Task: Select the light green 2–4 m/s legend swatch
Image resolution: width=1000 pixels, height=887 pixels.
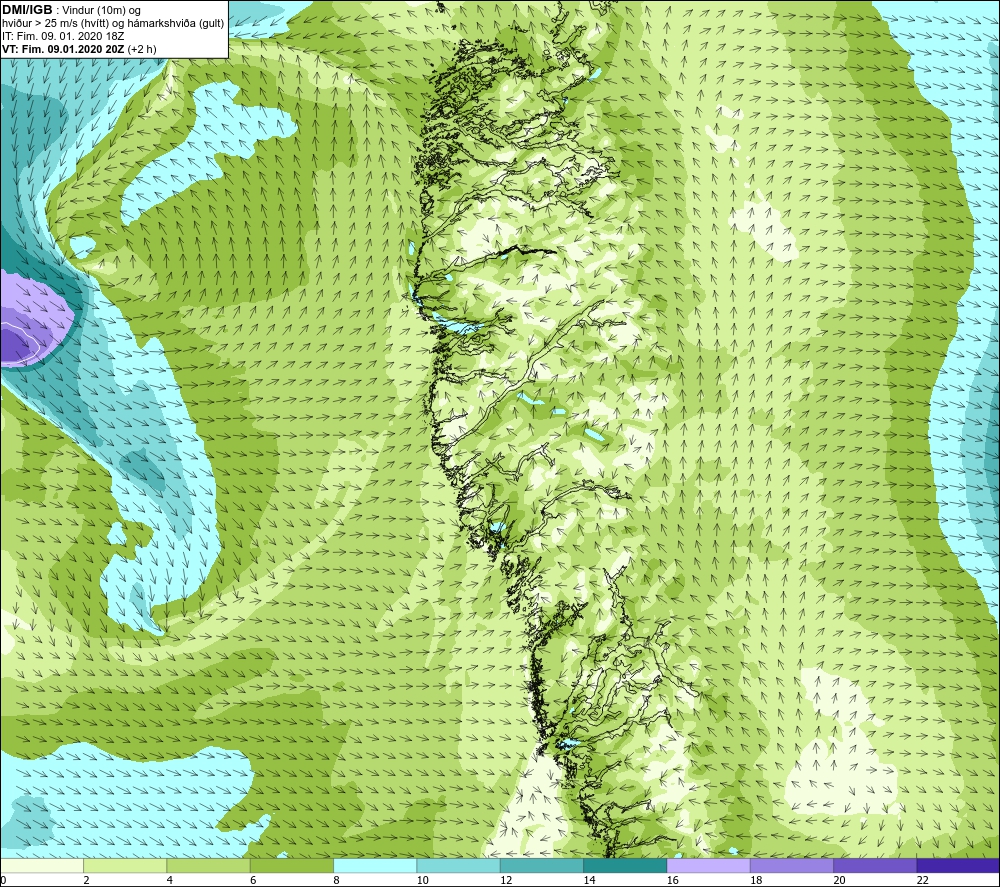Action: (125, 865)
